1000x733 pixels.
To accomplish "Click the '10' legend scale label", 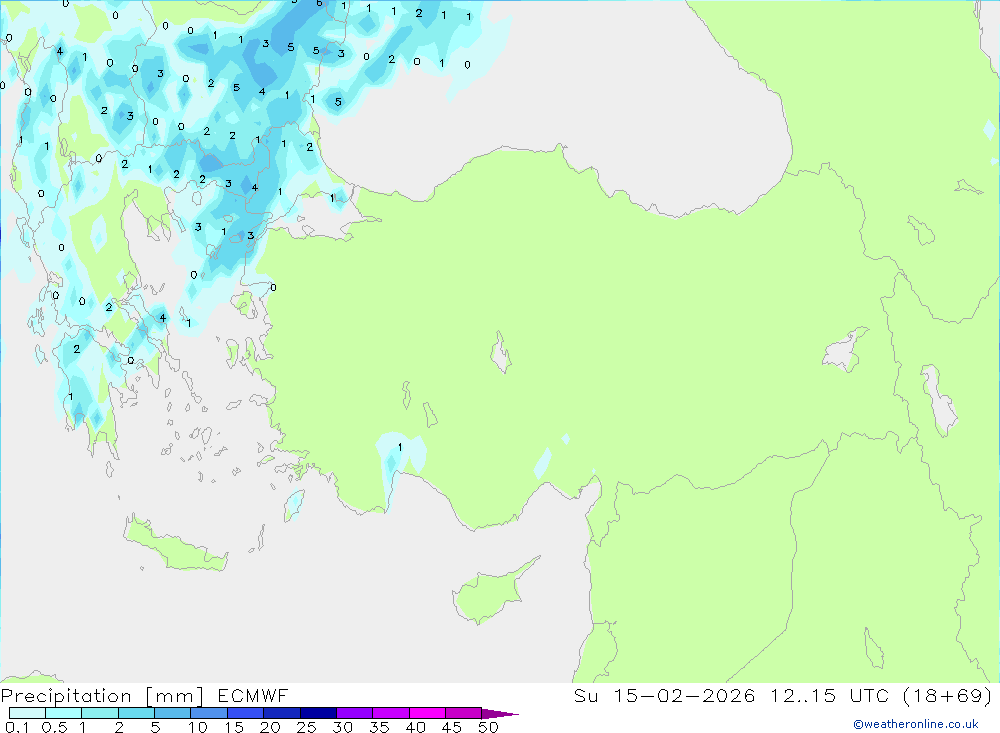I will 198,727.
